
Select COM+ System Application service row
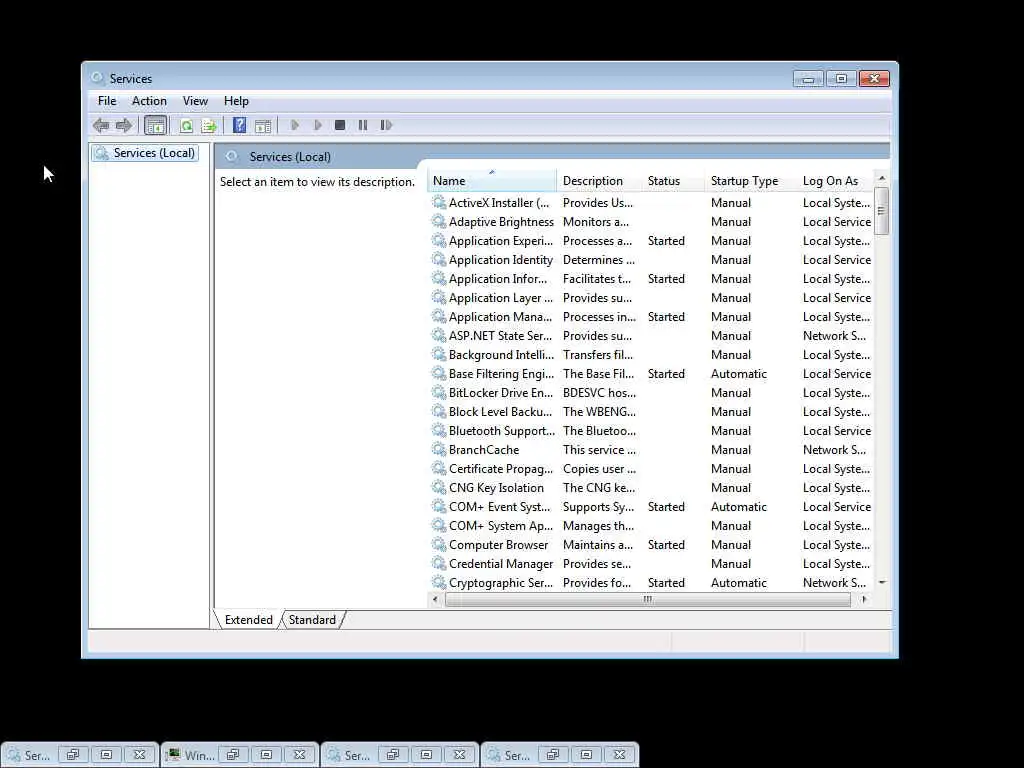tap(651, 525)
